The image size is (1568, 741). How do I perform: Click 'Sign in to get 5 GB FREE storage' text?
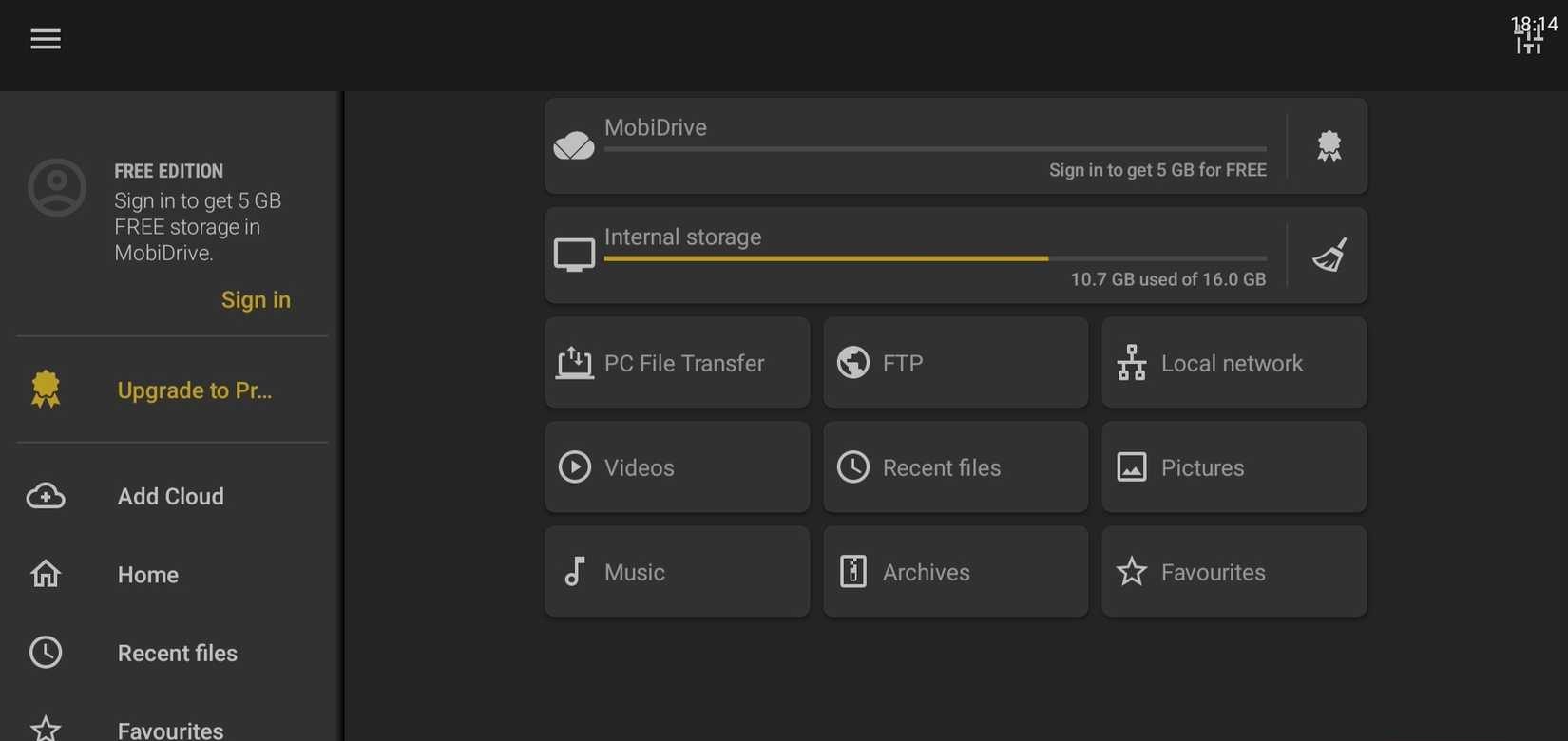click(198, 227)
